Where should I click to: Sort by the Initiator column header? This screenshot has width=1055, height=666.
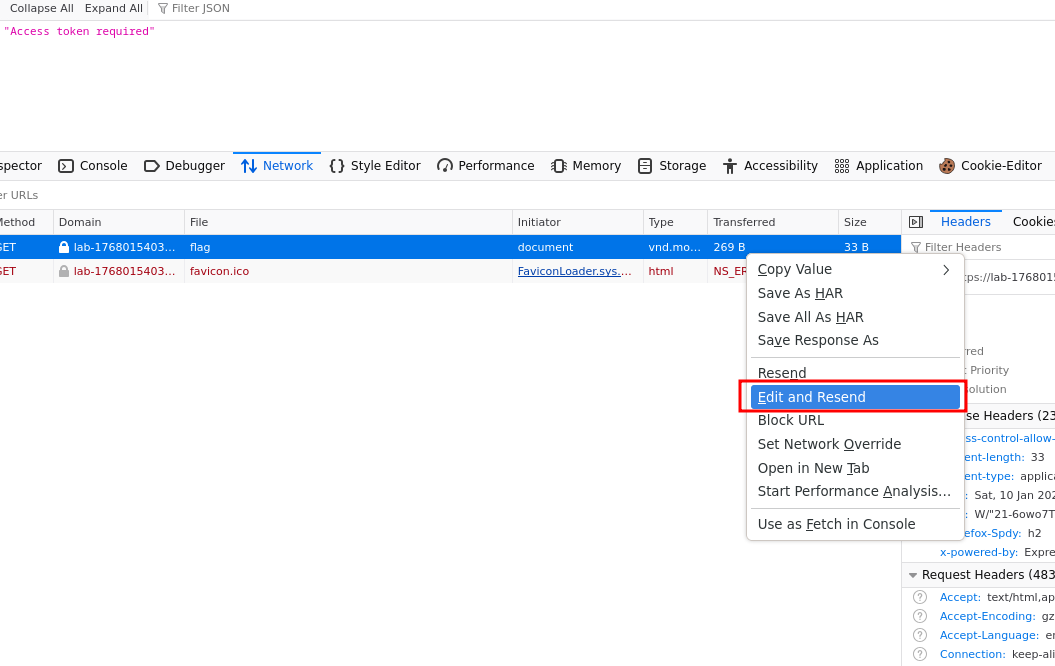pos(577,222)
